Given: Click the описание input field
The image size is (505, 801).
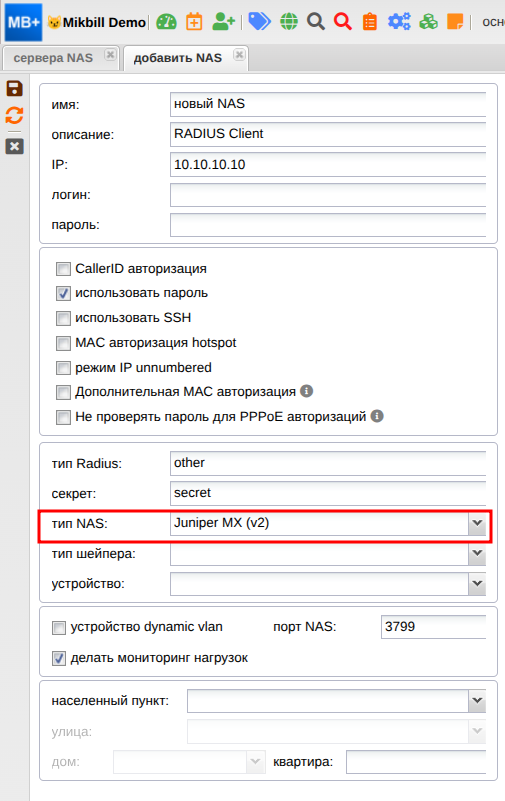Looking at the screenshot, I should [328, 134].
